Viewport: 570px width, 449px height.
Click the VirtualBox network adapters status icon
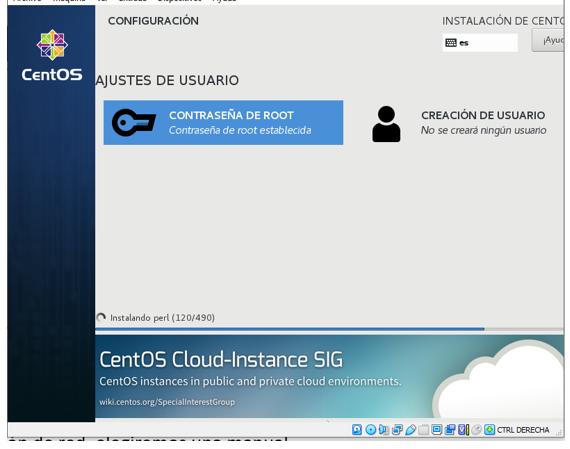pyautogui.click(x=397, y=430)
